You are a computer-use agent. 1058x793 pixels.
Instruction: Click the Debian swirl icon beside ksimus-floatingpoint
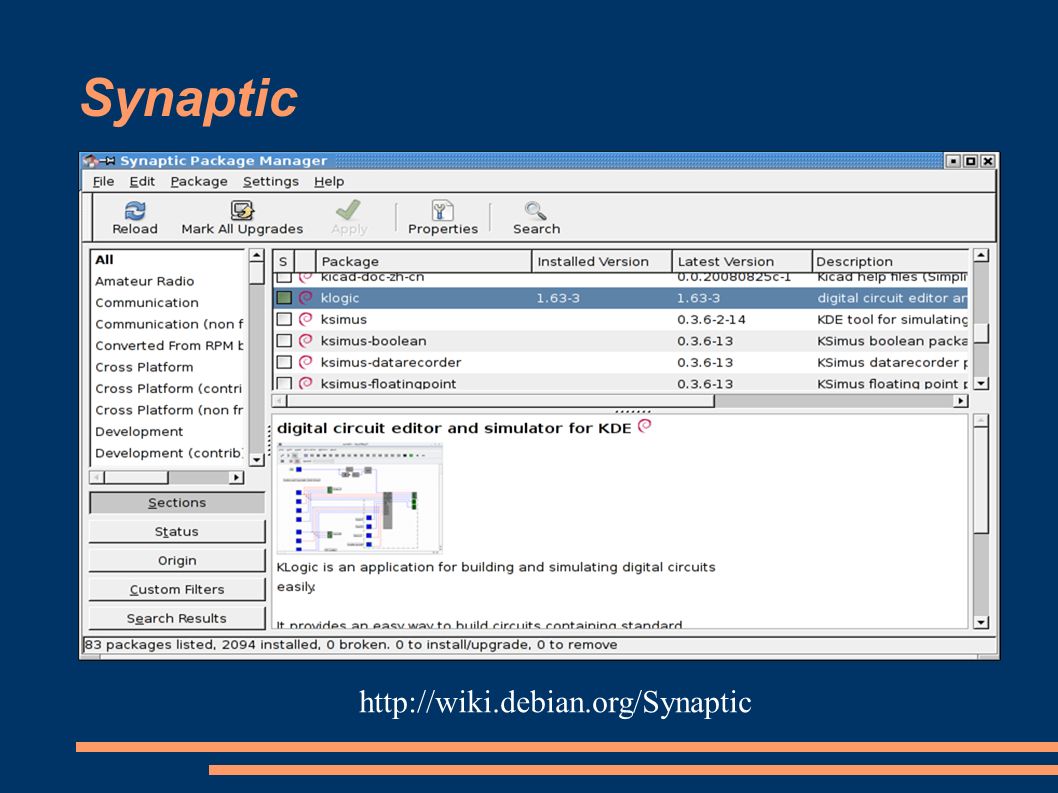click(x=306, y=383)
